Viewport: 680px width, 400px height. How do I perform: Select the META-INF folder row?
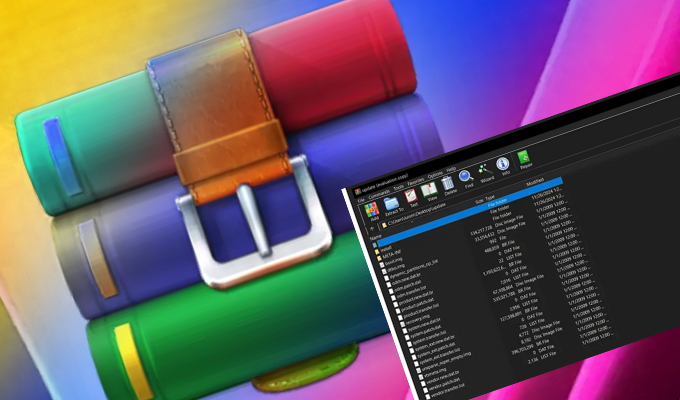point(392,253)
